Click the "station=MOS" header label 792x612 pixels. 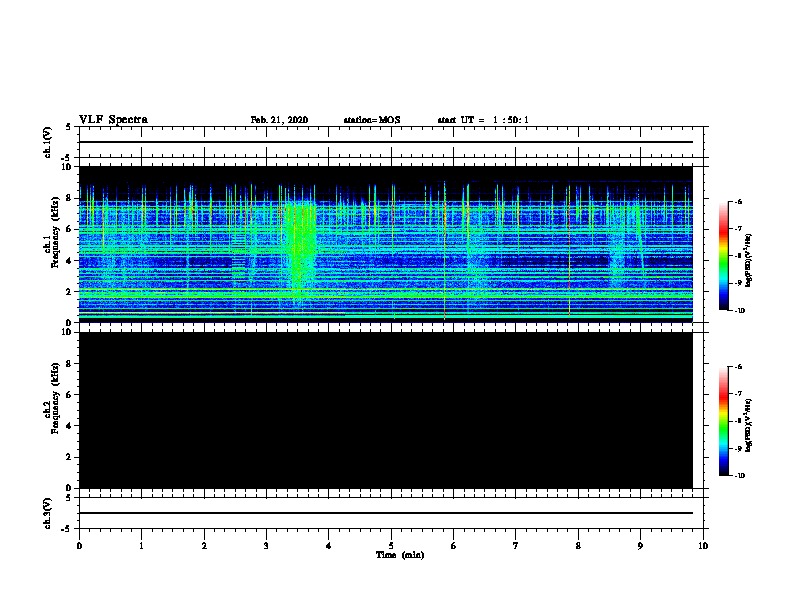[372, 120]
